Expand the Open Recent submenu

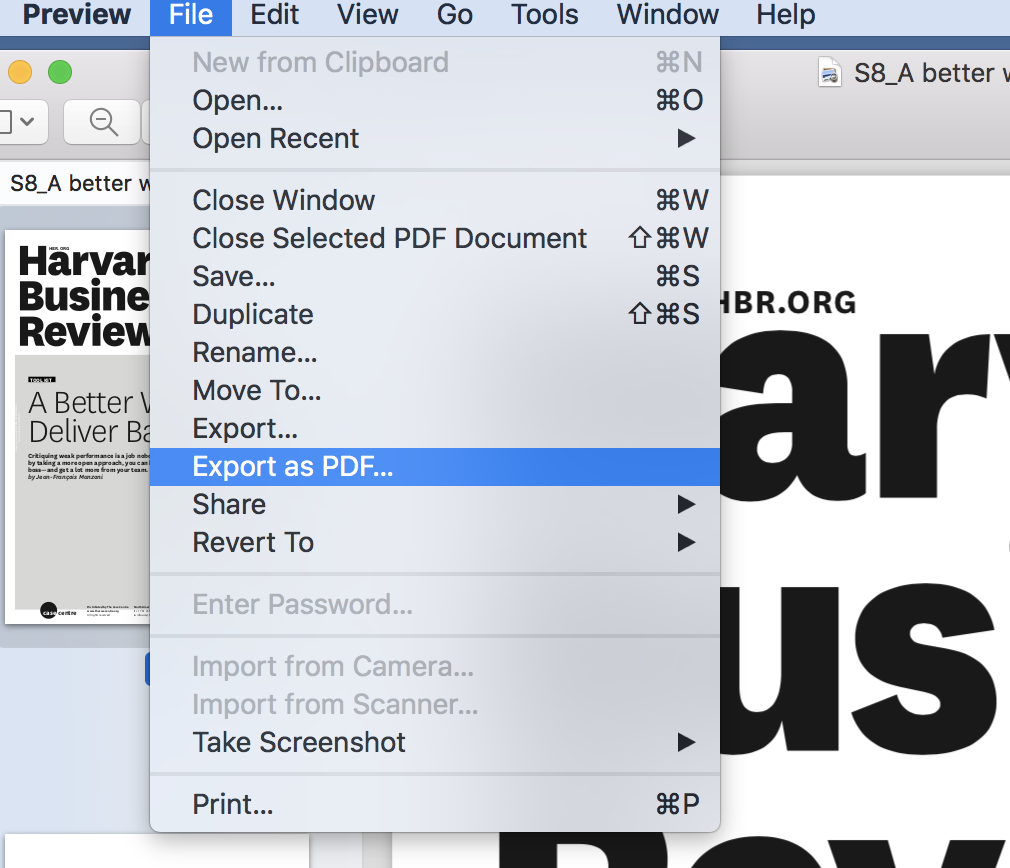click(435, 138)
